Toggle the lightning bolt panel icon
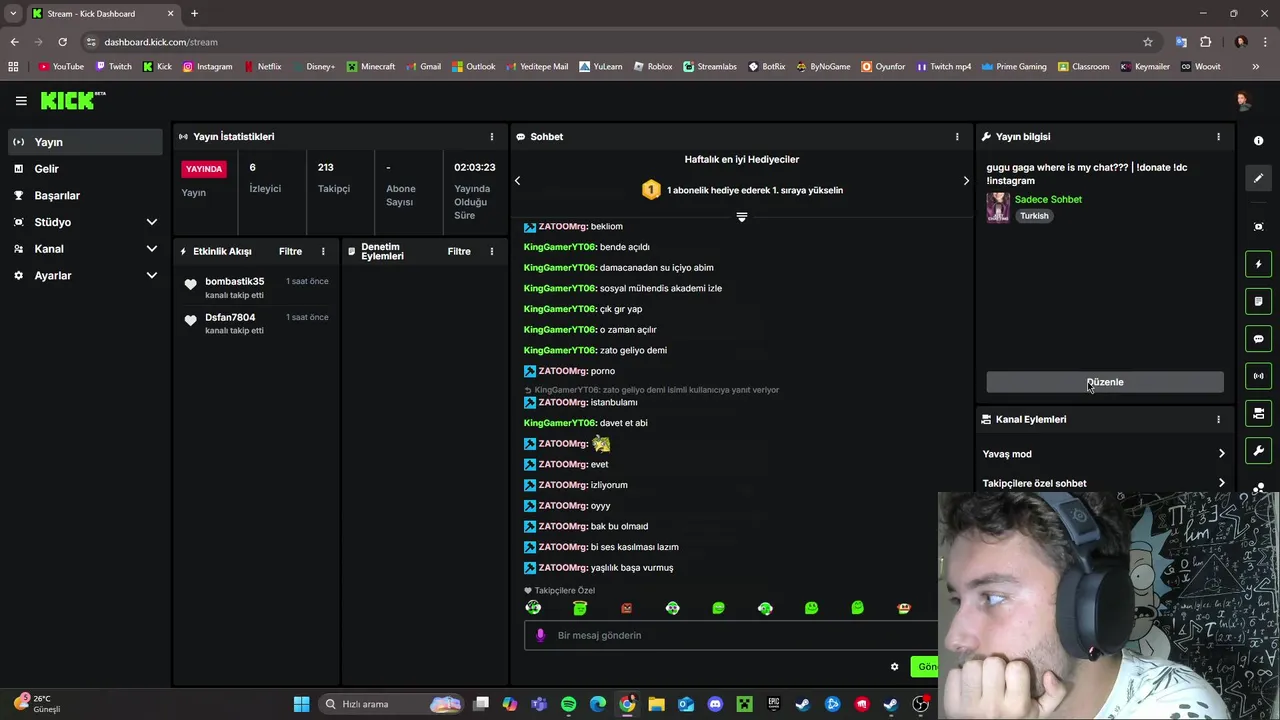Screen dimensions: 1280x720 (x=1258, y=264)
